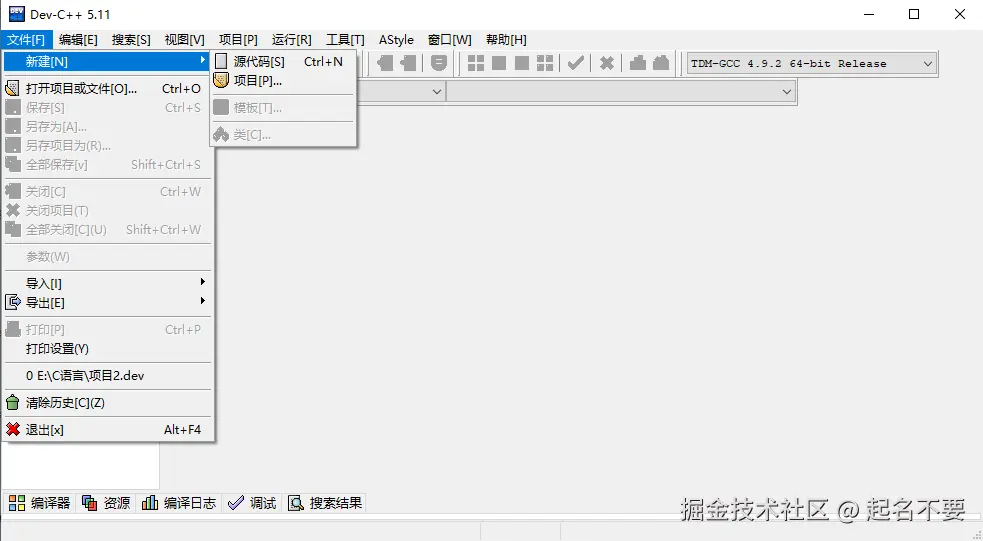Choose 项目[P]... in the 新建 submenu
The image size is (983, 541).
click(x=283, y=80)
